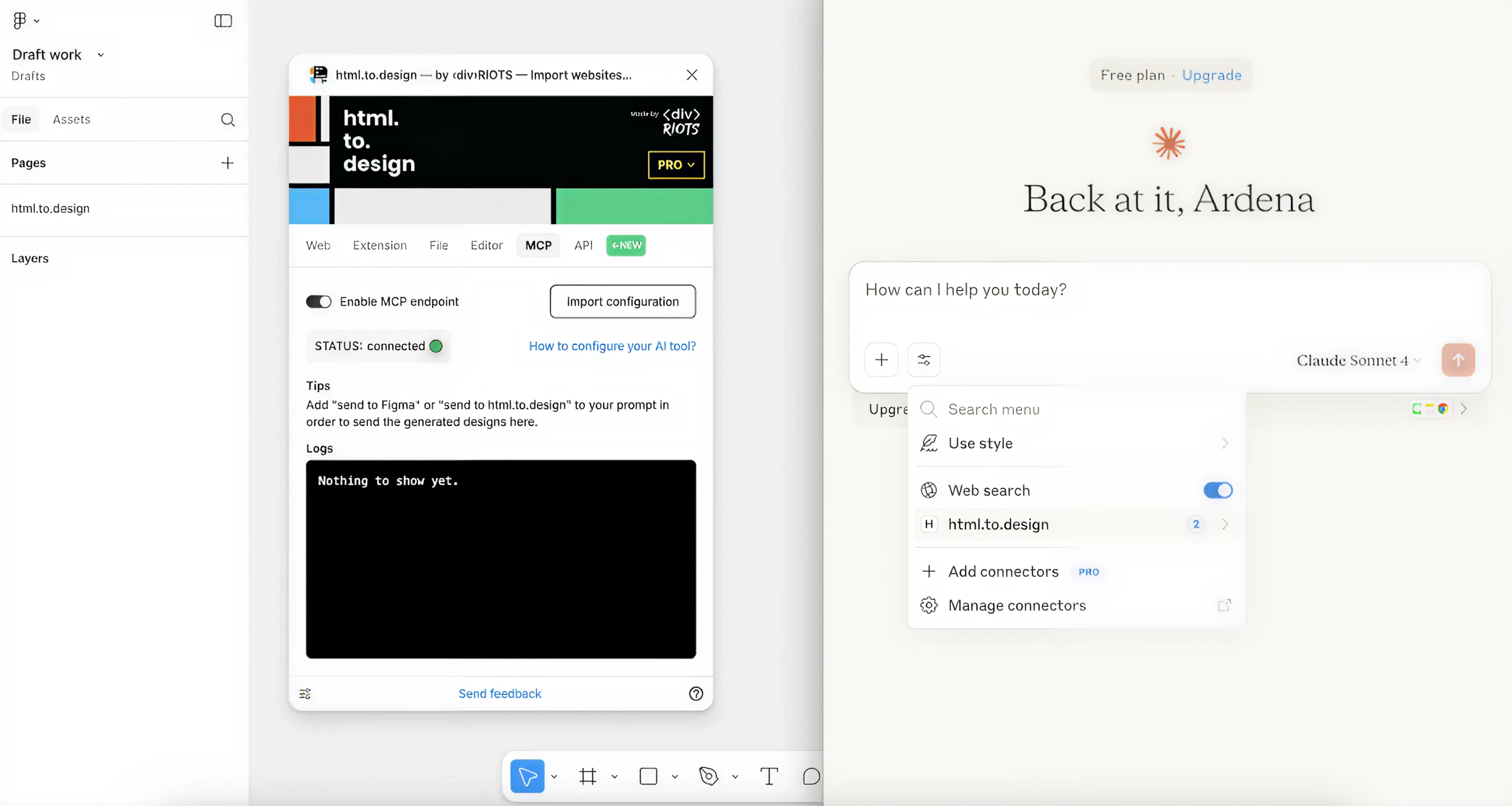
Task: Click Add connectors menu entry
Action: (1076, 571)
